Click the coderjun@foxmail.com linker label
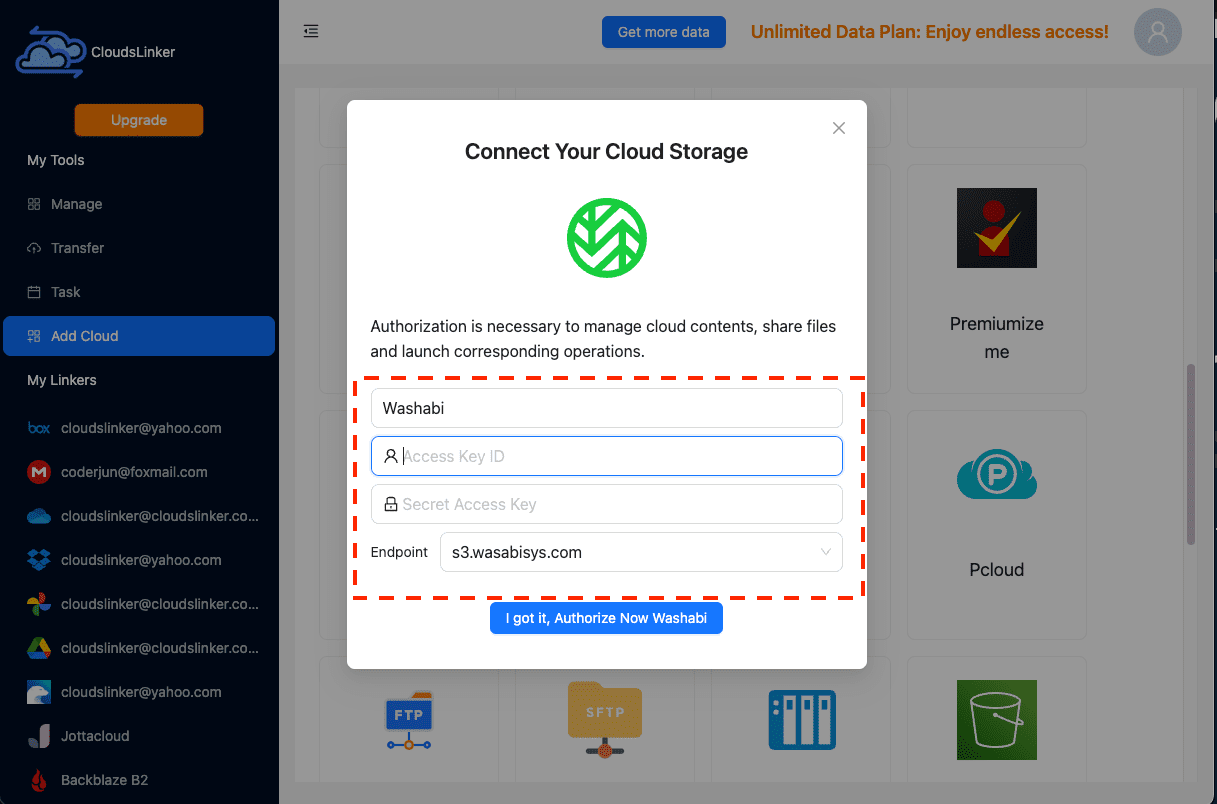Viewport: 1217px width, 804px height. (x=134, y=472)
